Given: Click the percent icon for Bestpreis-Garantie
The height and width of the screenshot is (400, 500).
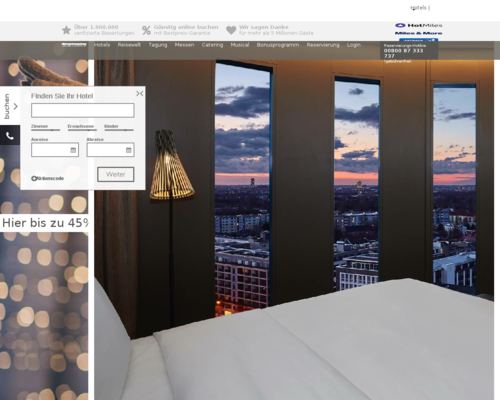Looking at the screenshot, I should tap(146, 30).
